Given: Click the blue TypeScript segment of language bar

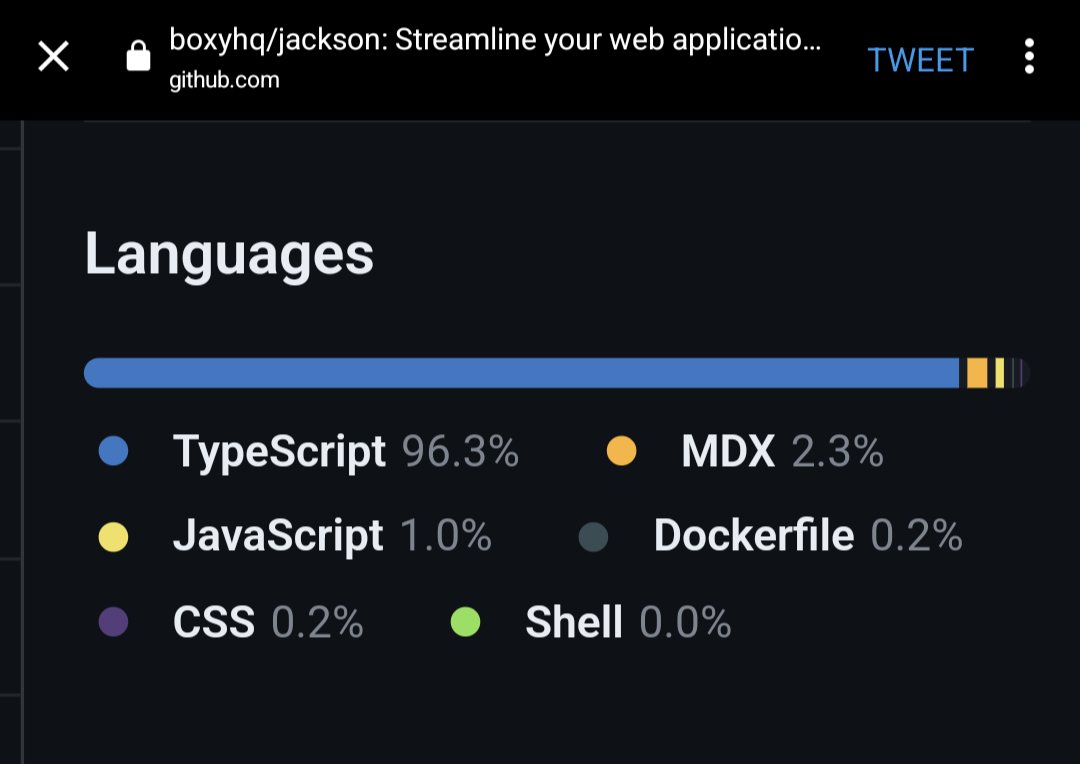Looking at the screenshot, I should tap(521, 373).
